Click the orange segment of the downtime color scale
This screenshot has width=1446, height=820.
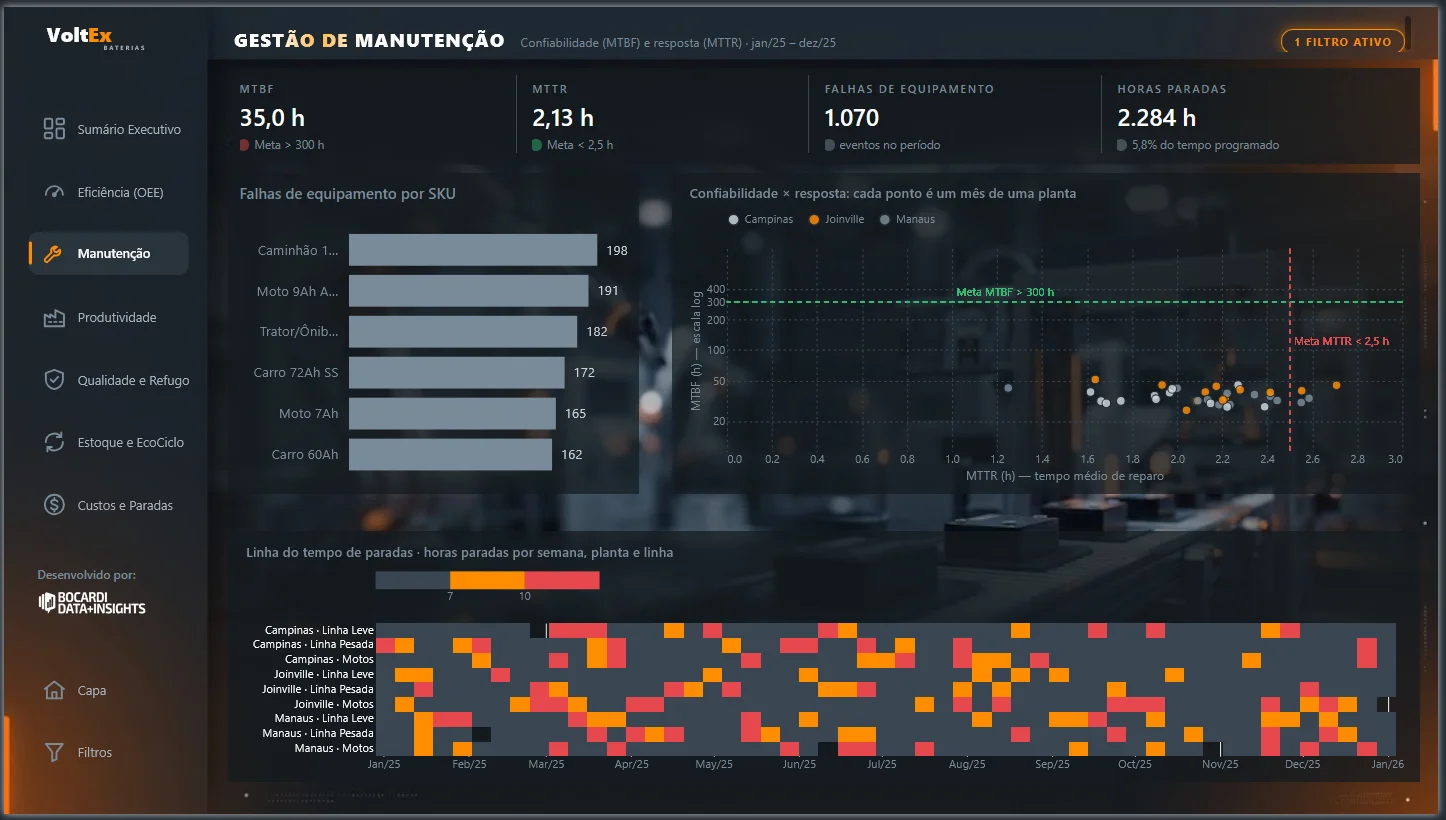[487, 580]
